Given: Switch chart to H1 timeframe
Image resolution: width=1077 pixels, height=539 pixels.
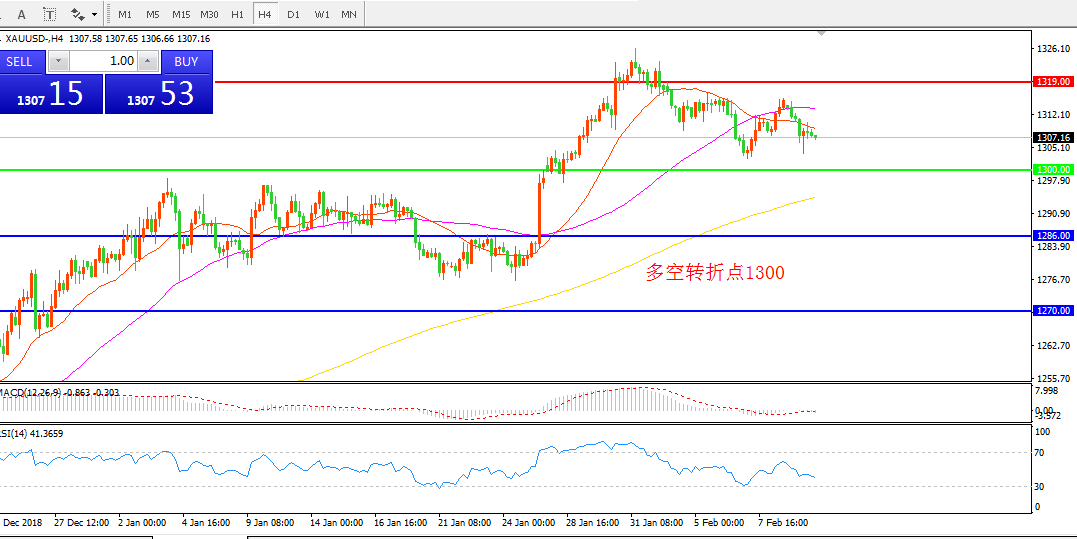Looking at the screenshot, I should 237,14.
